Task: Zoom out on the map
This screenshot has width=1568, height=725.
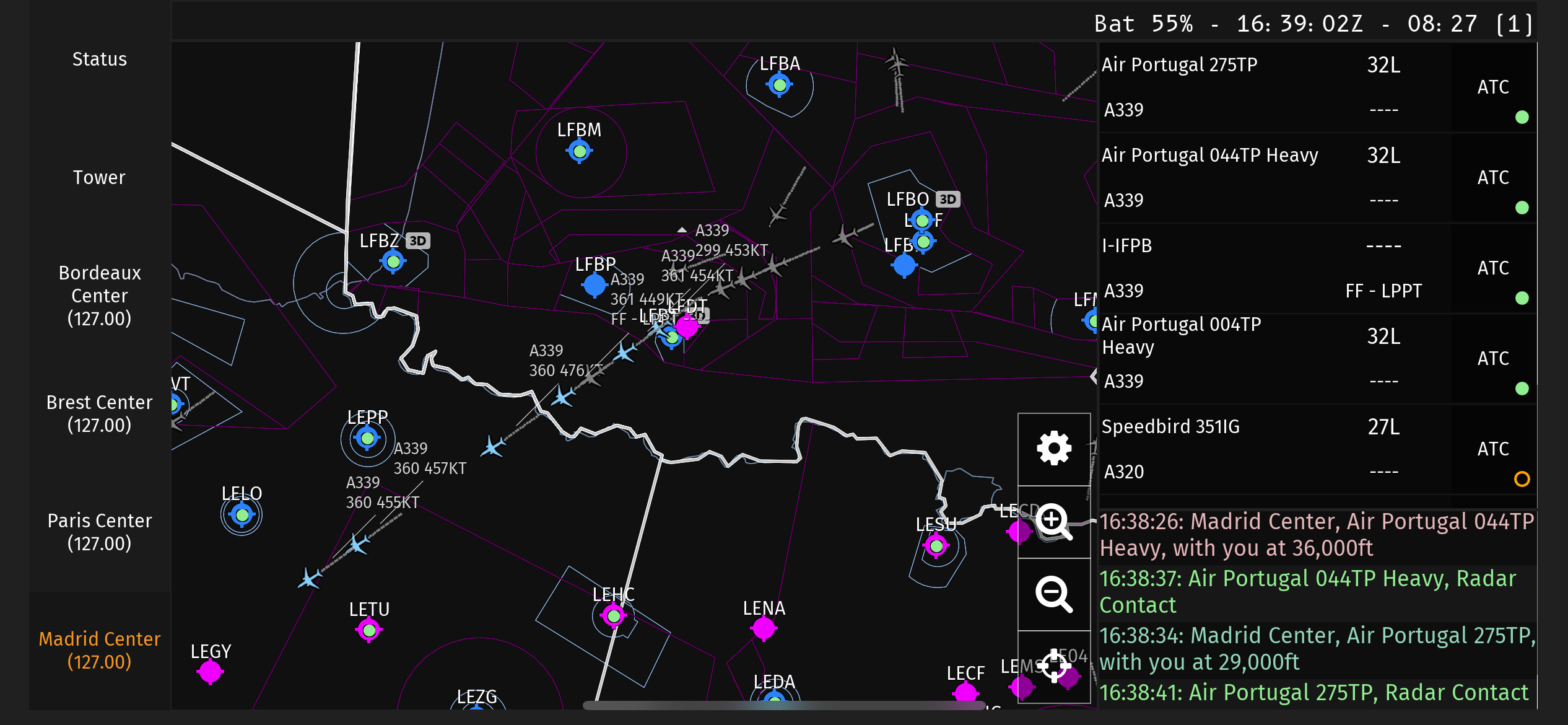Action: click(1053, 594)
